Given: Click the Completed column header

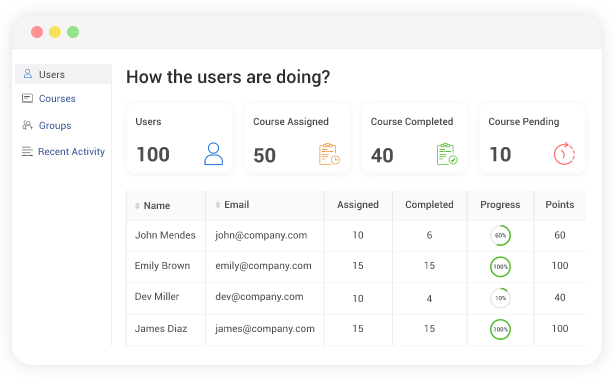Looking at the screenshot, I should 429,205.
